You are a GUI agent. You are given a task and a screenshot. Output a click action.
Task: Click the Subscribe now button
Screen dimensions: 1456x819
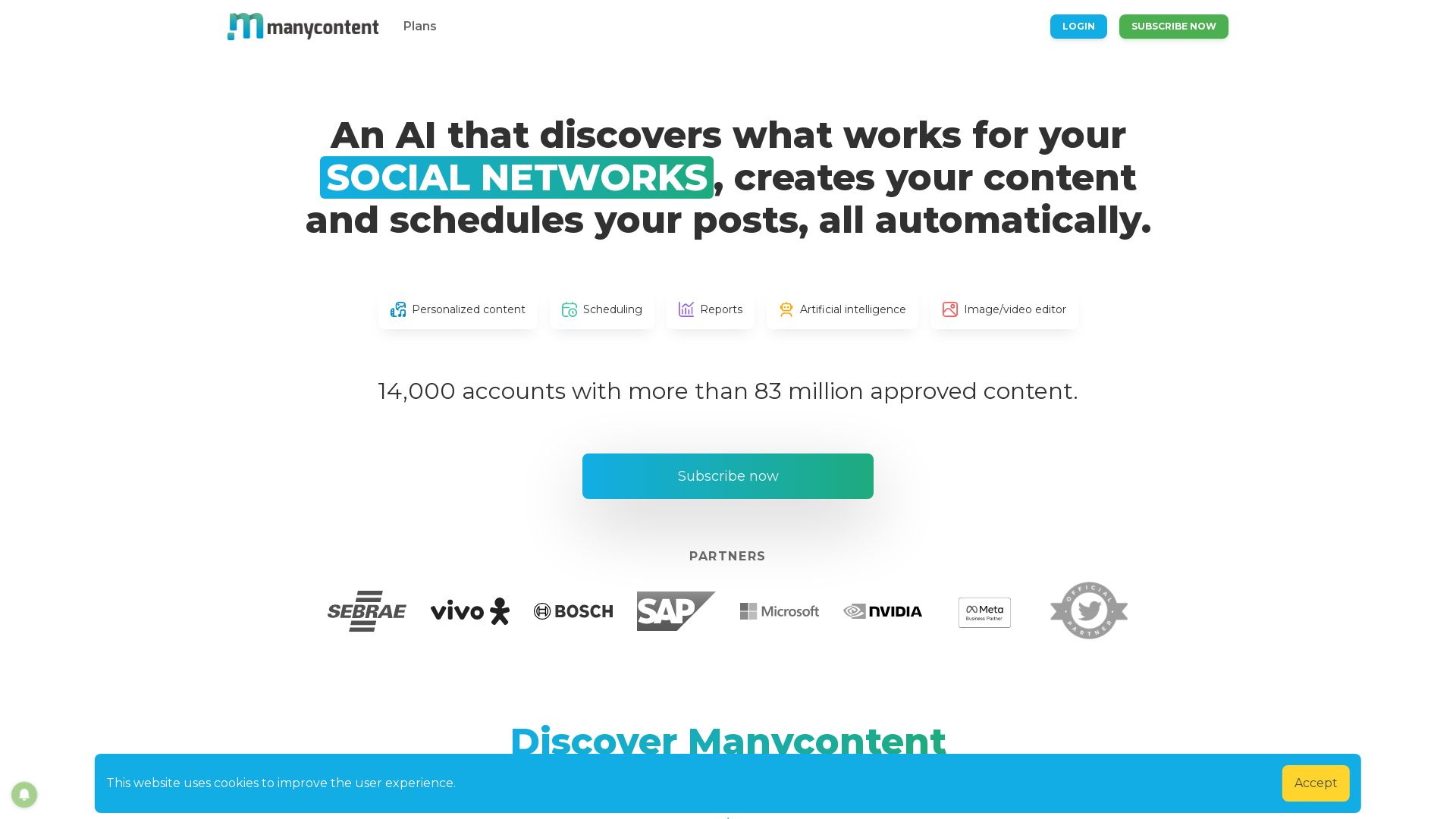pos(728,476)
